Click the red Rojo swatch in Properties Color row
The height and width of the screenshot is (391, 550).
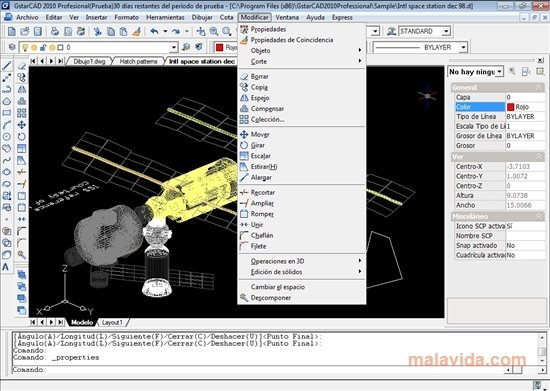(x=510, y=107)
